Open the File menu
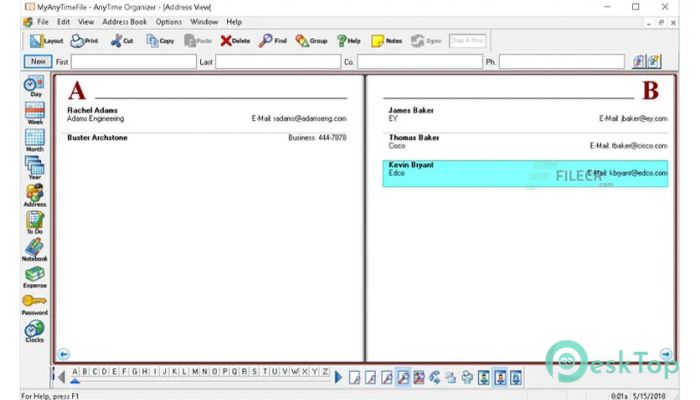The width and height of the screenshot is (700, 400). pyautogui.click(x=43, y=22)
